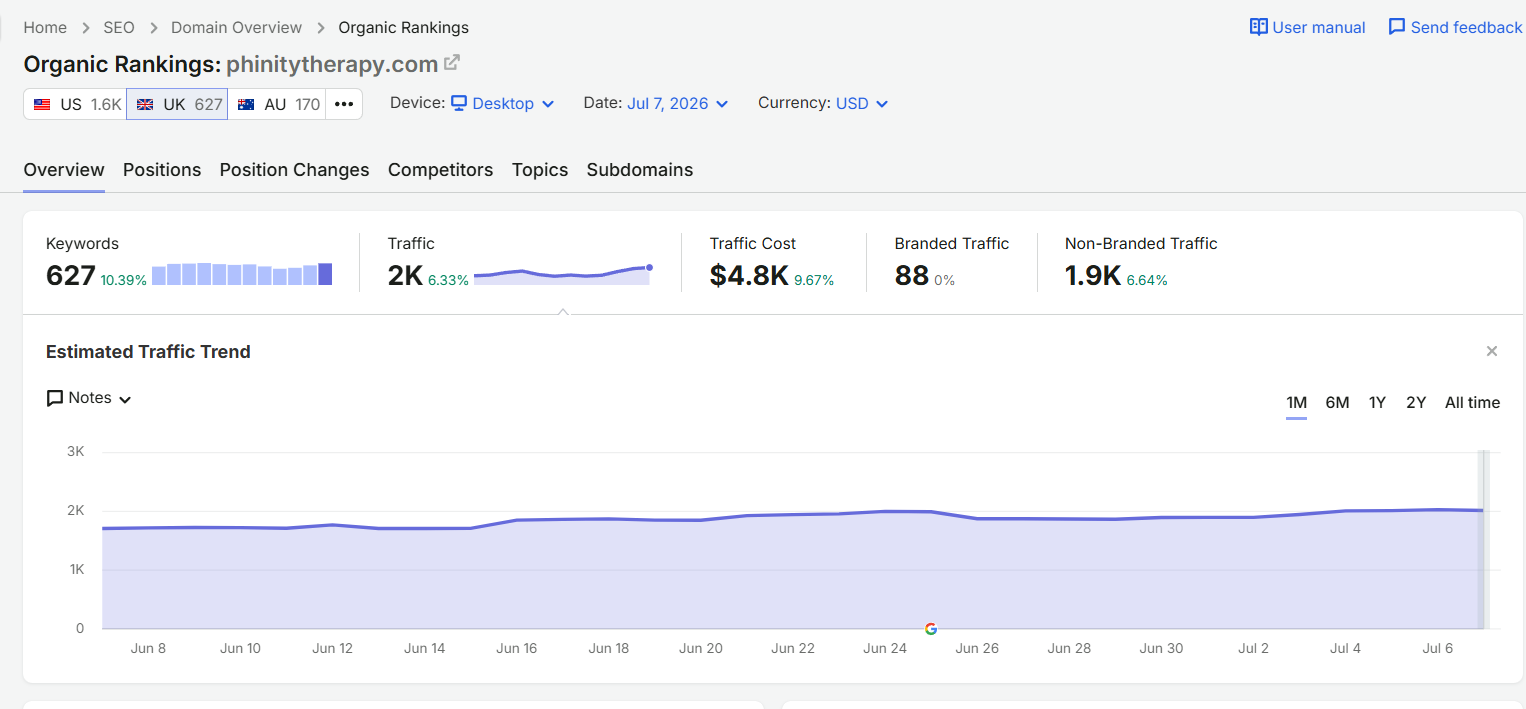Click the highlighted Jul 7 chart marker

[x=1484, y=540]
